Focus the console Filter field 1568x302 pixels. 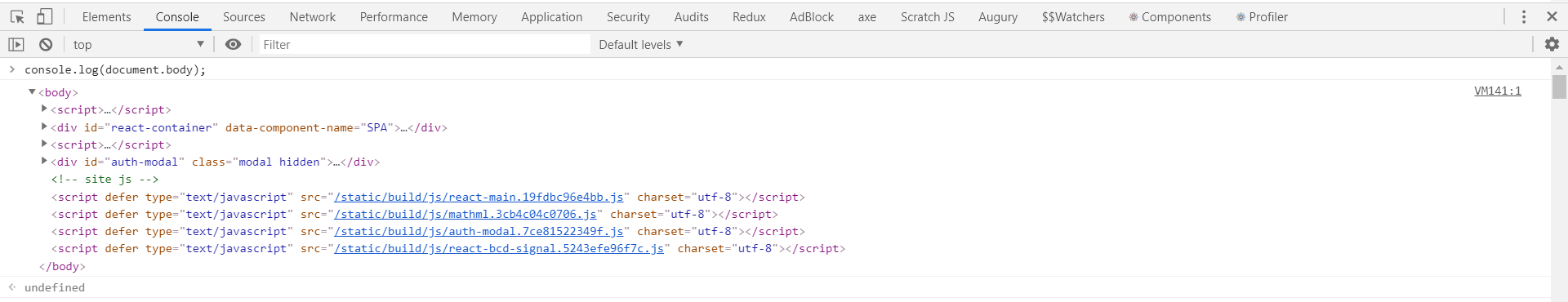point(425,44)
